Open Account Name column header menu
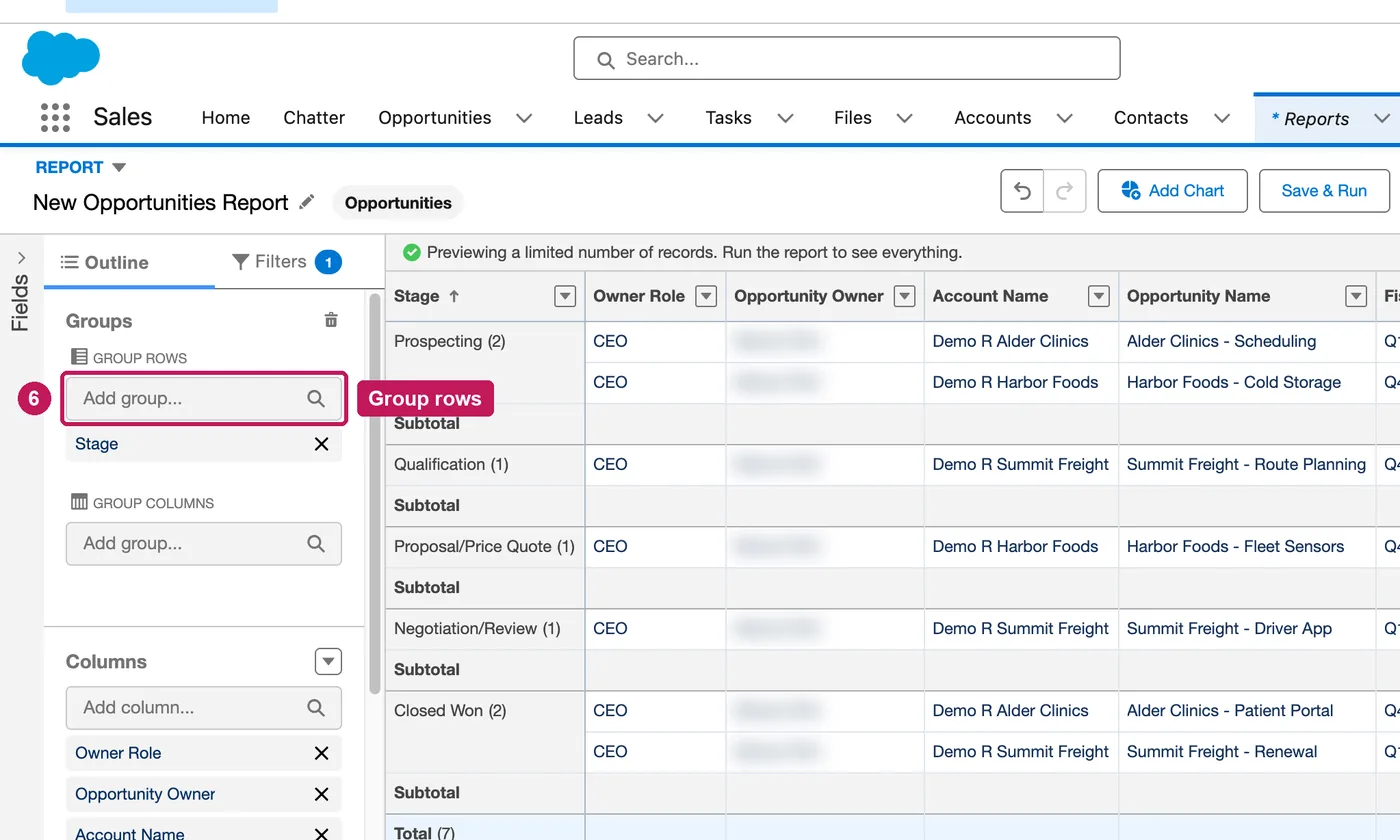This screenshot has width=1400, height=840. 1098,296
